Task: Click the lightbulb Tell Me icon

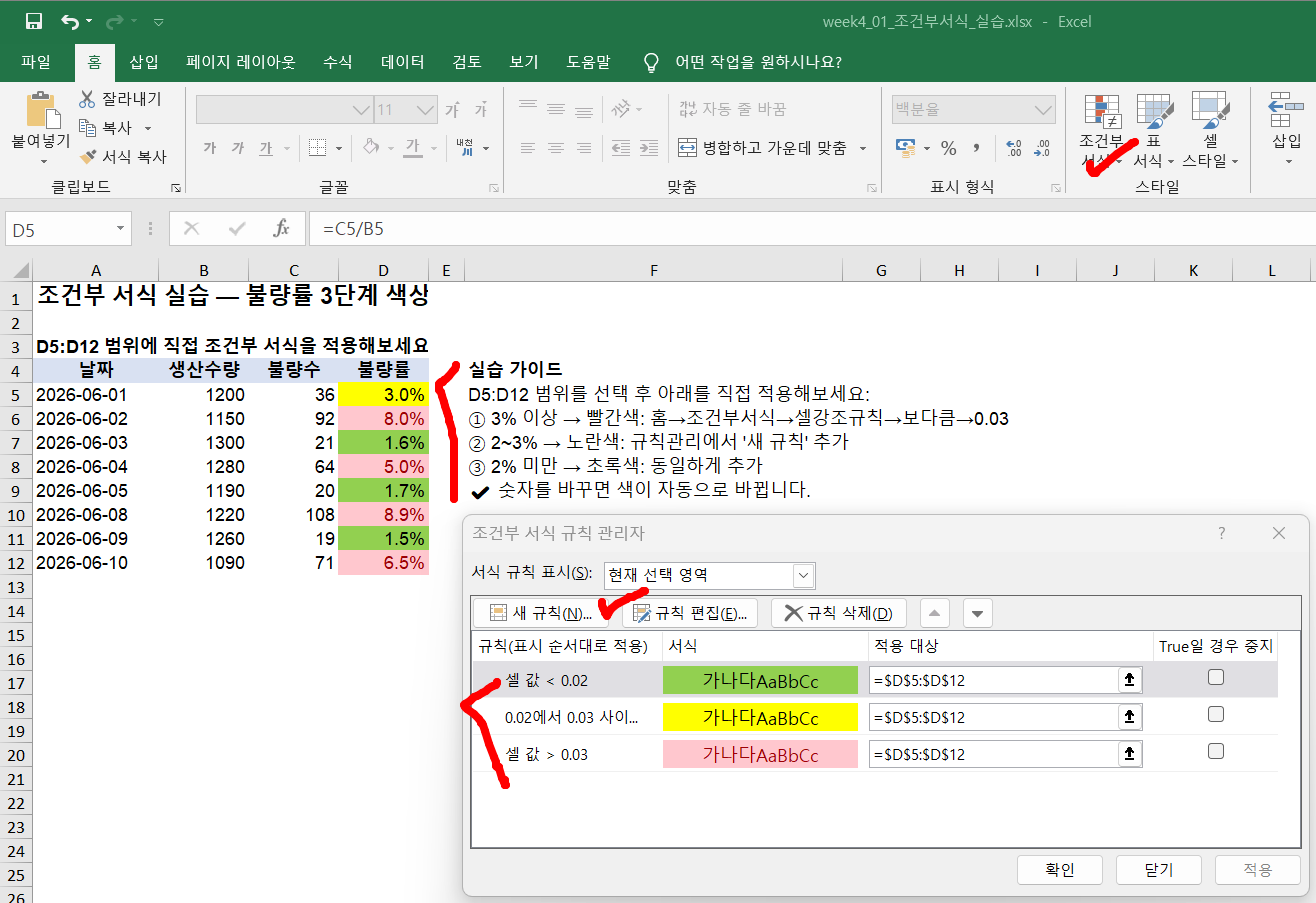Action: [651, 63]
